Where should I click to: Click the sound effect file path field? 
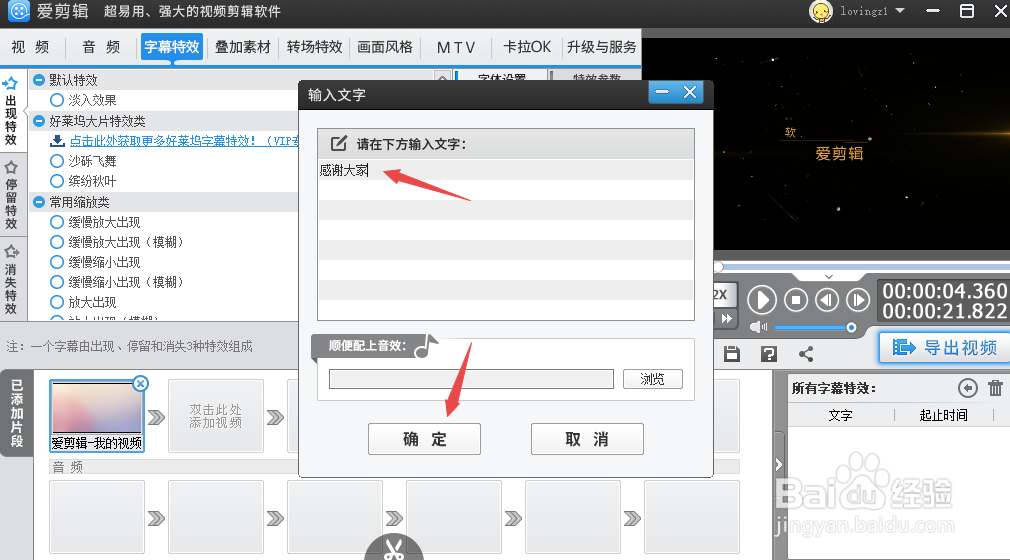pos(471,379)
